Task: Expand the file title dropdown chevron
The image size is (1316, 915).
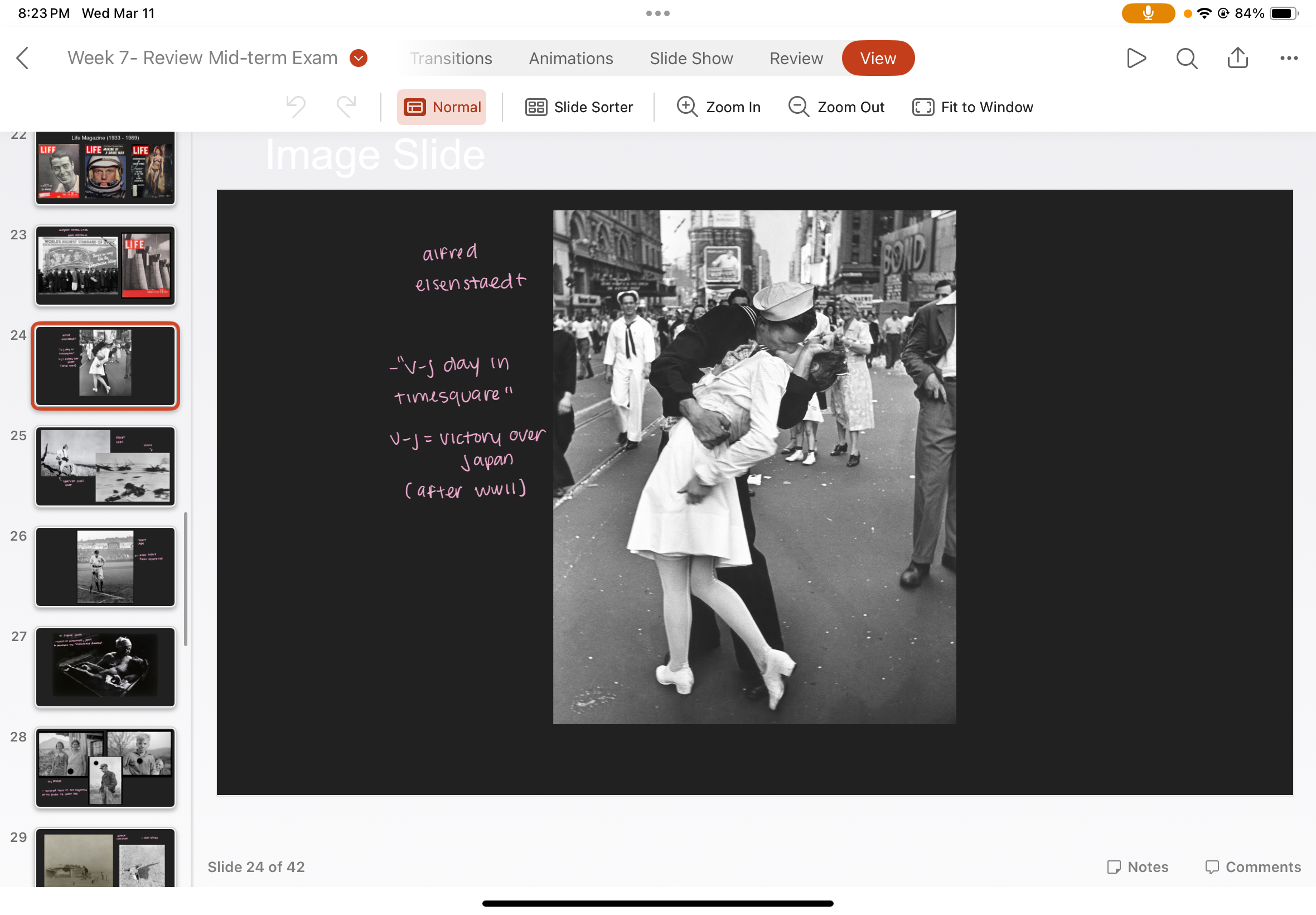Action: (x=359, y=58)
